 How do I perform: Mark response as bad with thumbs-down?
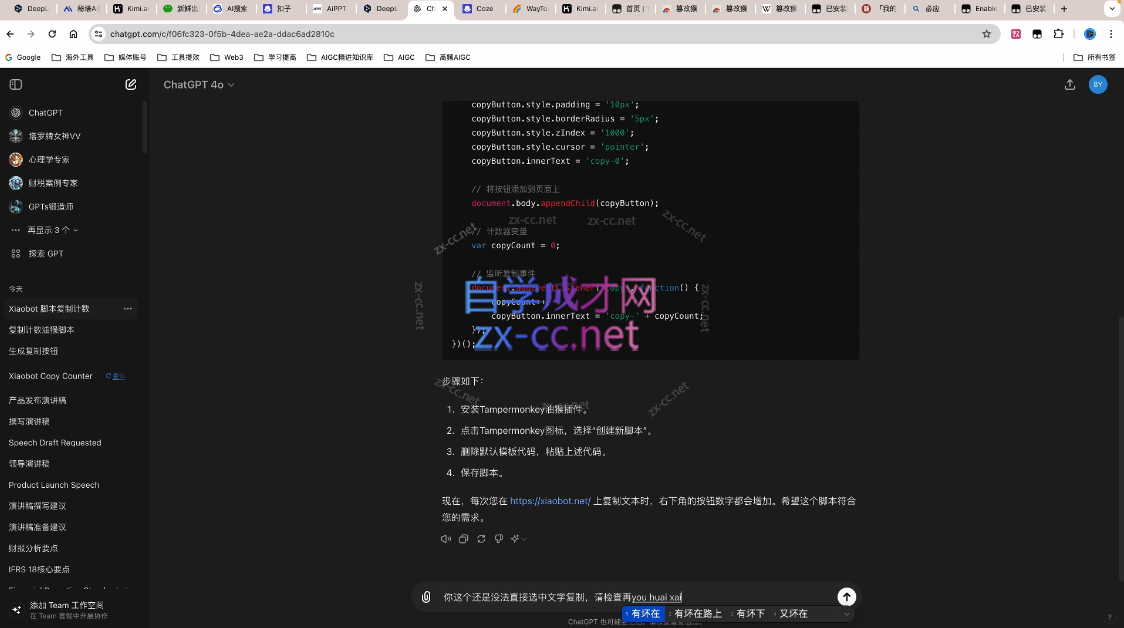(498, 539)
